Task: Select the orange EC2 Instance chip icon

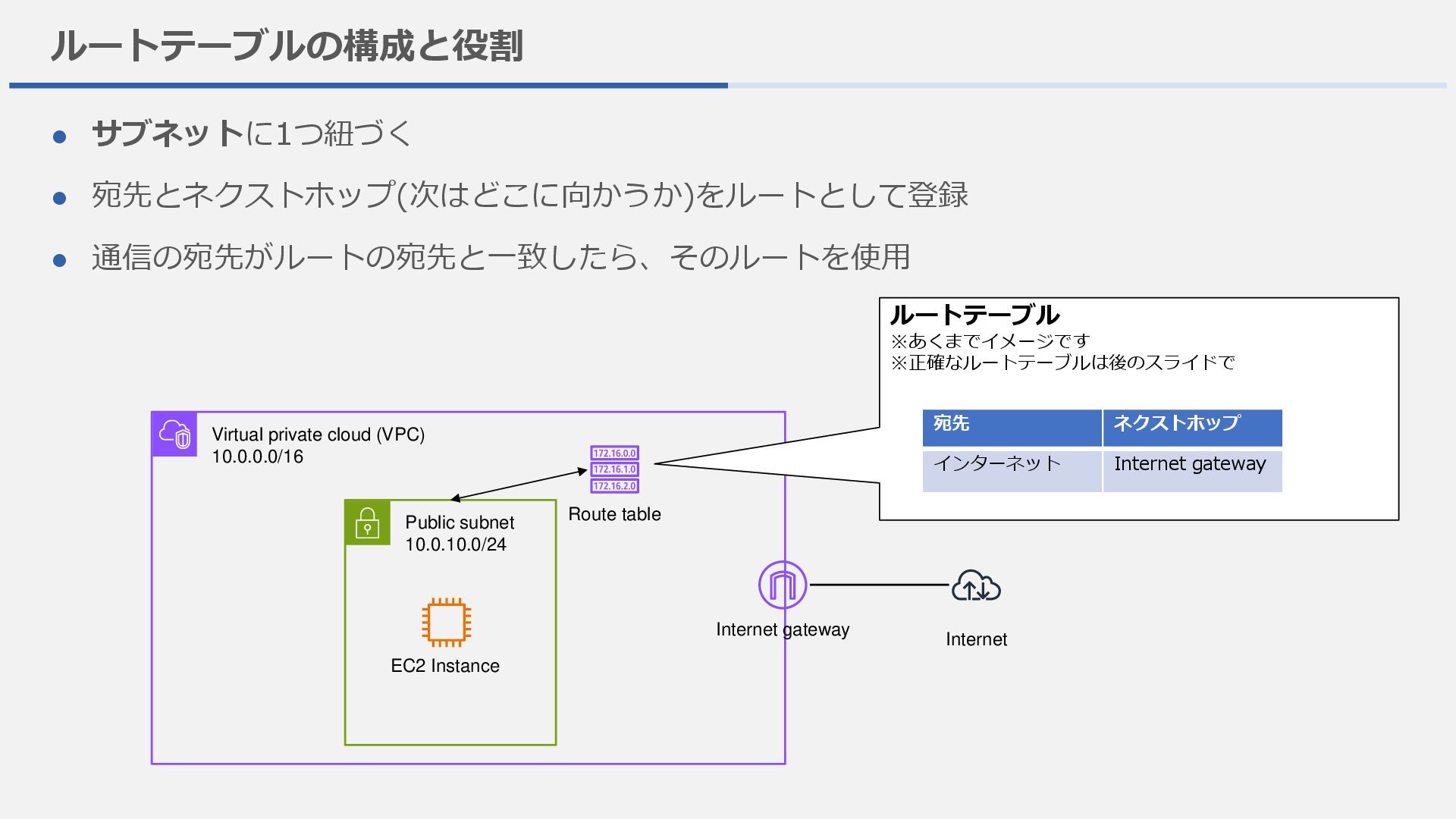Action: [x=447, y=622]
